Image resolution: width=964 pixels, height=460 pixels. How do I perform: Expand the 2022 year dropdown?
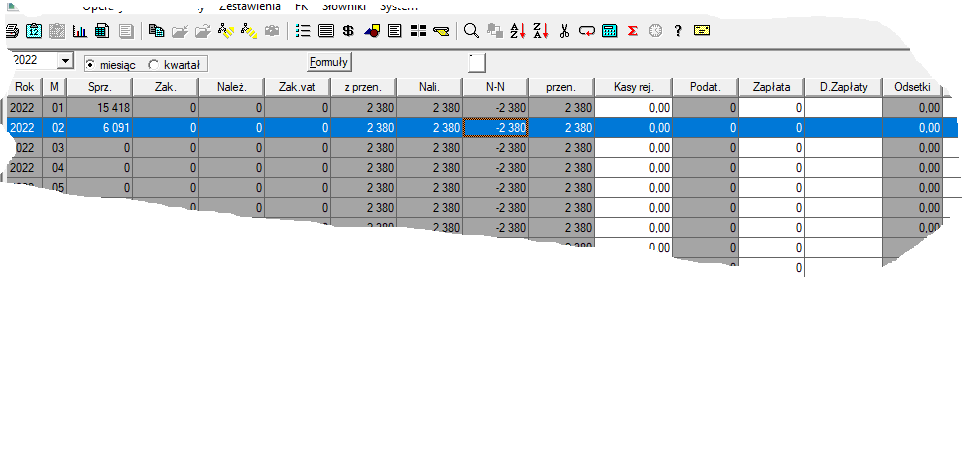click(x=66, y=61)
